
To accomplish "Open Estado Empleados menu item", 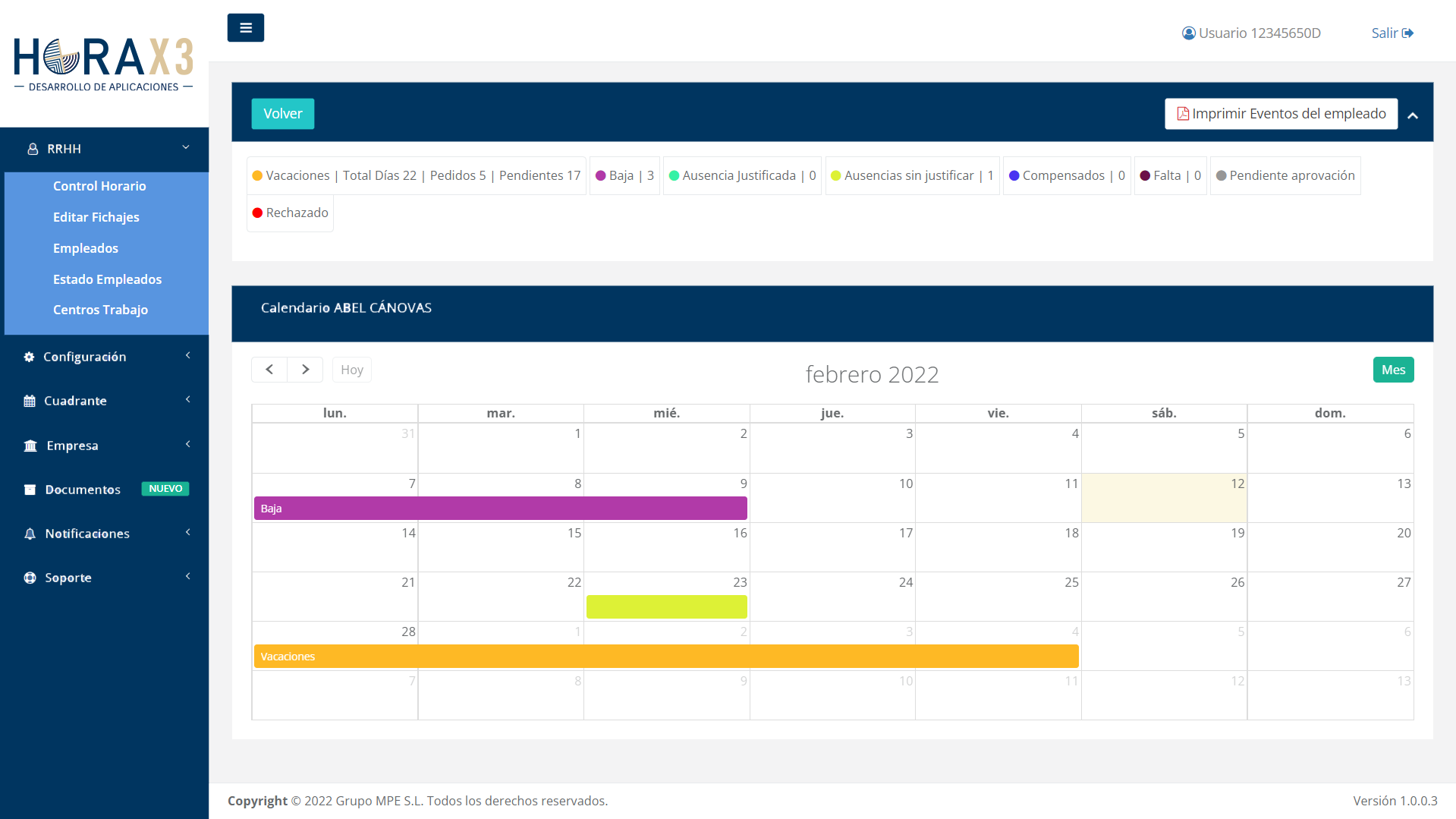I will pyautogui.click(x=107, y=279).
